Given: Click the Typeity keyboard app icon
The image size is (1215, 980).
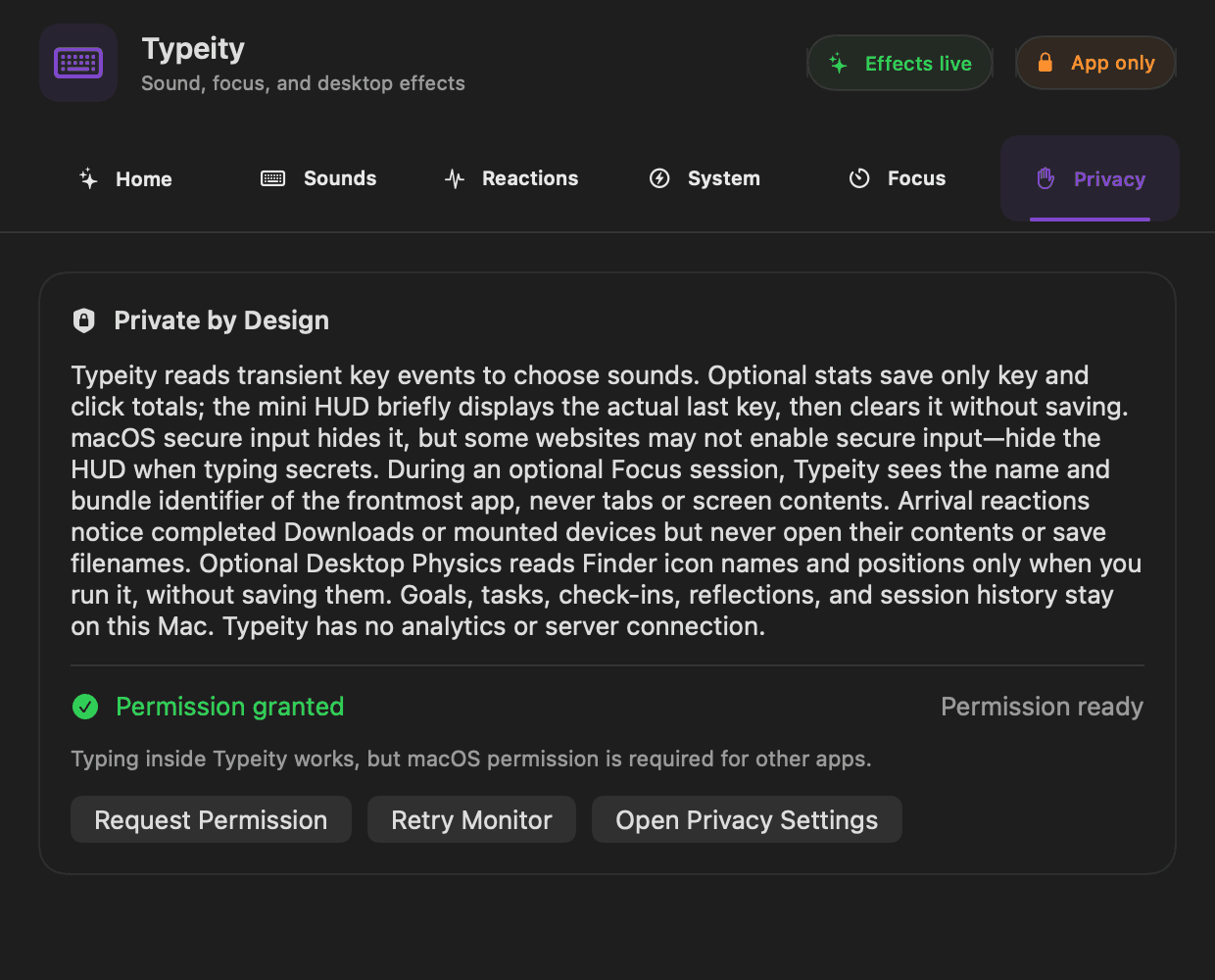Looking at the screenshot, I should tap(78, 63).
